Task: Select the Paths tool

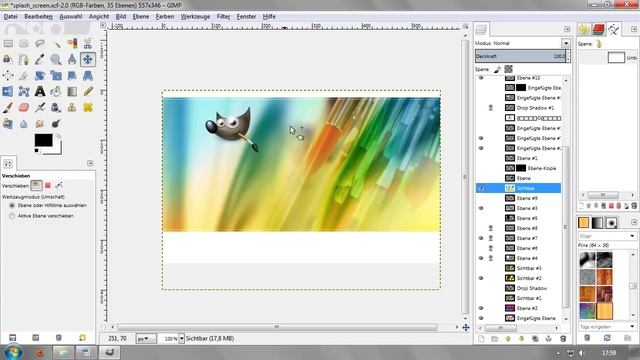Action: coord(24,60)
